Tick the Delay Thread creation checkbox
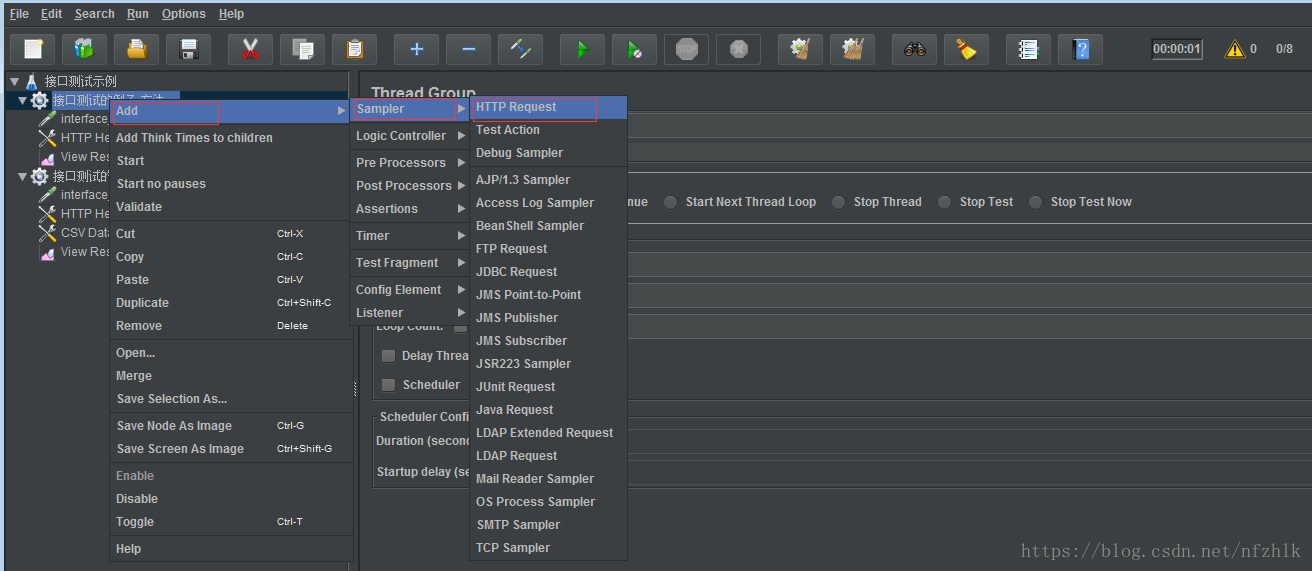This screenshot has height=571, width=1312. click(x=388, y=356)
